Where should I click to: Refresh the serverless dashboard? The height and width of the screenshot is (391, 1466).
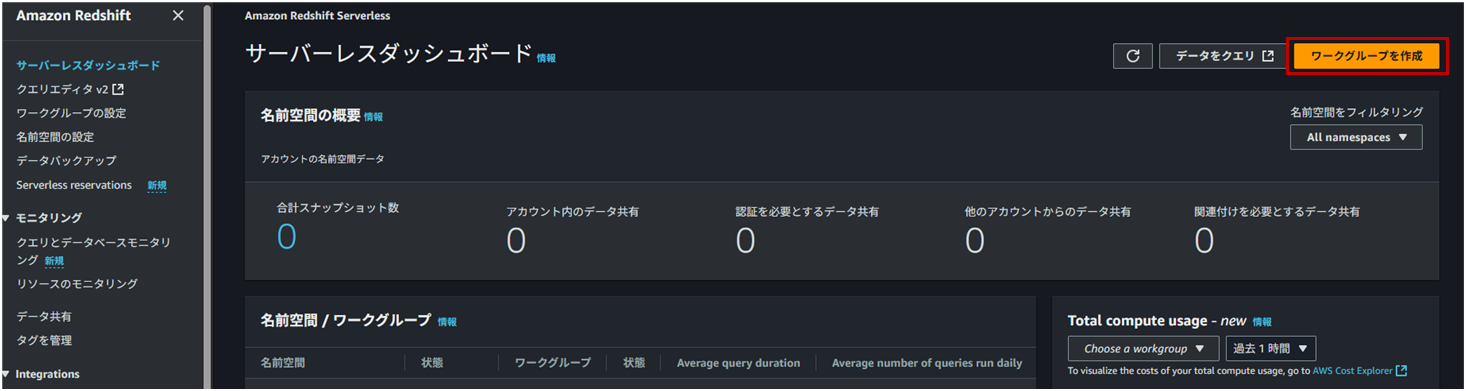click(x=1133, y=56)
